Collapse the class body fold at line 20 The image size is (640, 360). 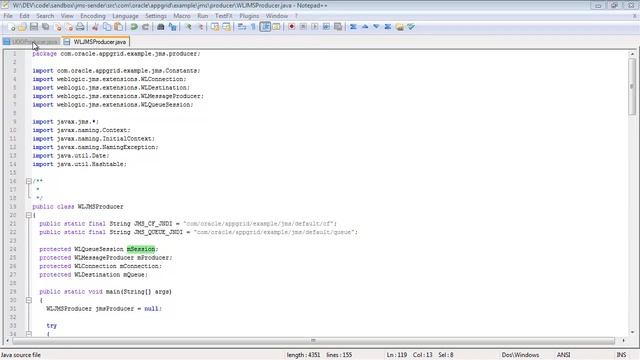click(x=29, y=215)
